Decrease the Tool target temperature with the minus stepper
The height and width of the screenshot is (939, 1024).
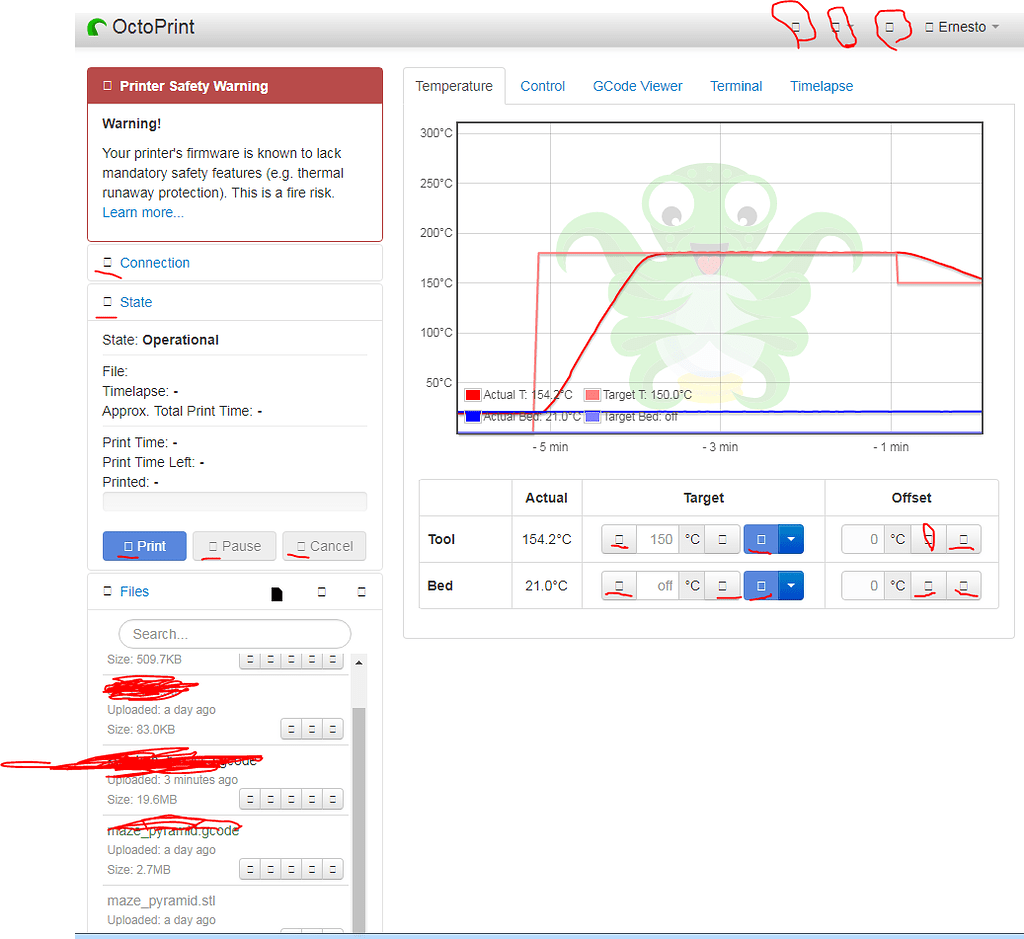click(618, 539)
